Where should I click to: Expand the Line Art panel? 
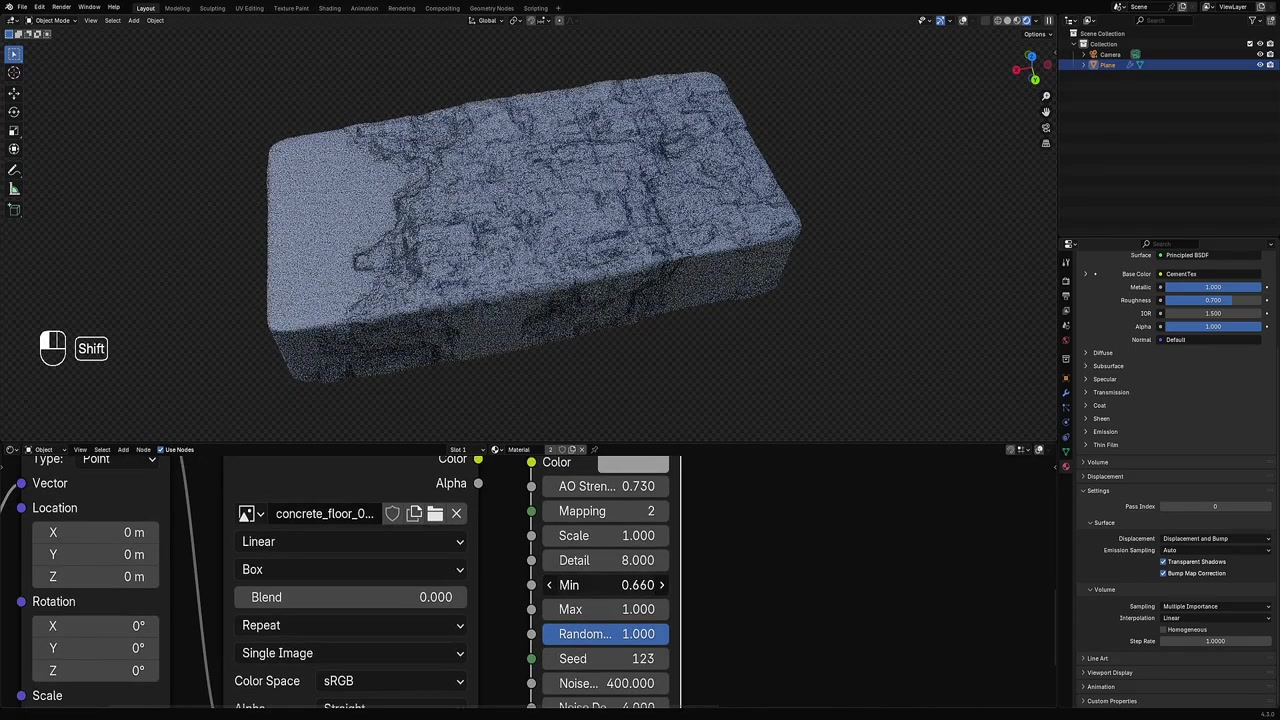tap(1097, 659)
